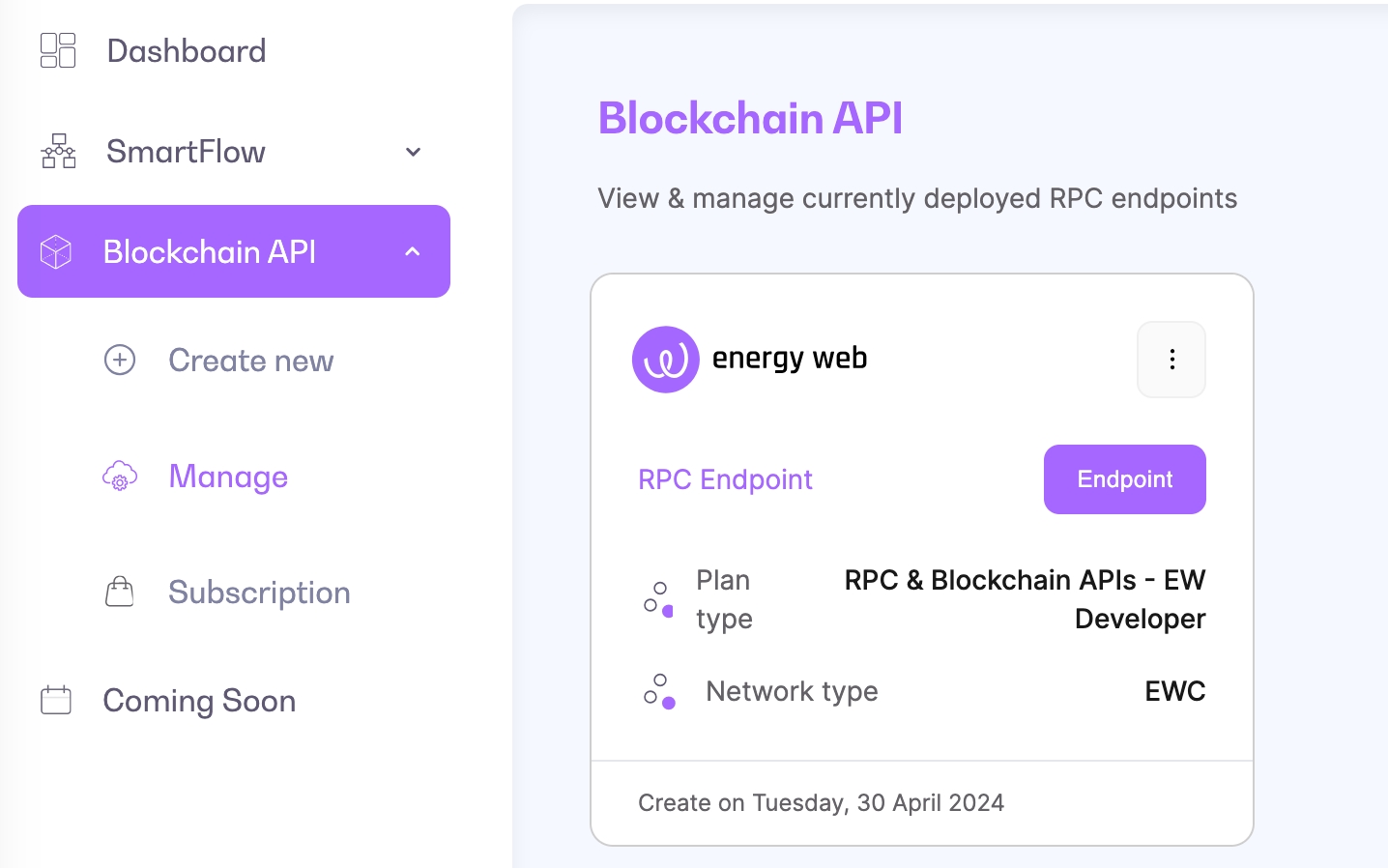
Task: Click the cloud-gear icon by Manage
Action: click(x=120, y=477)
